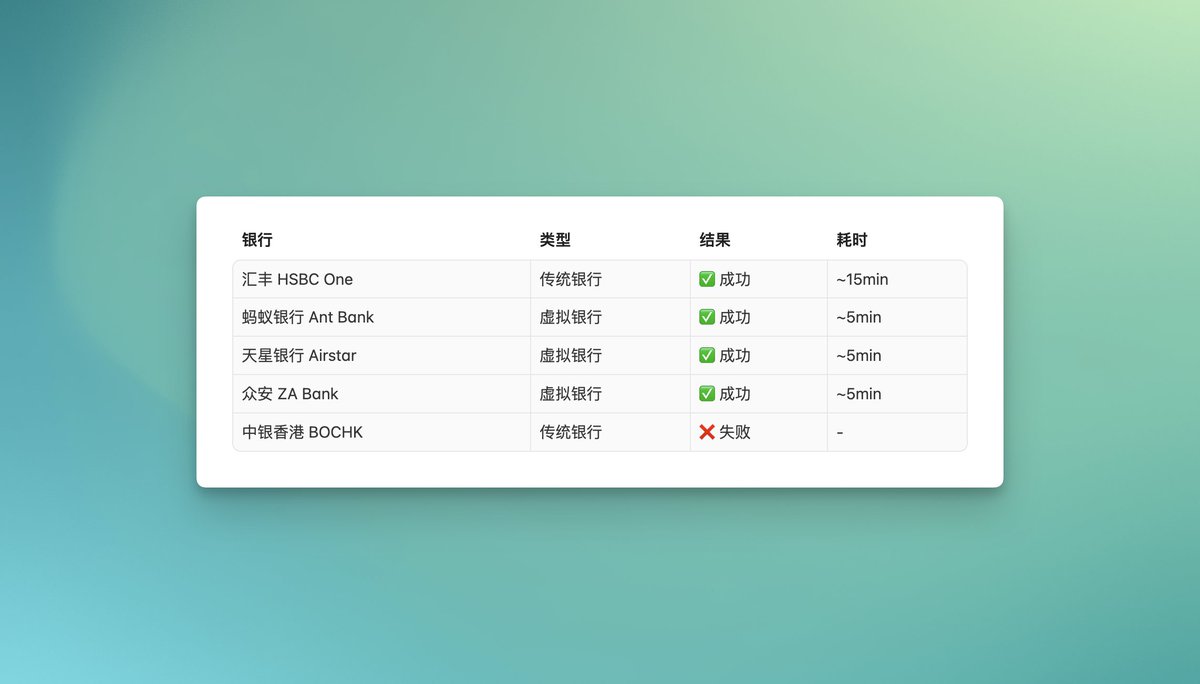
Task: Select the 耗时 column header
Action: (x=852, y=240)
